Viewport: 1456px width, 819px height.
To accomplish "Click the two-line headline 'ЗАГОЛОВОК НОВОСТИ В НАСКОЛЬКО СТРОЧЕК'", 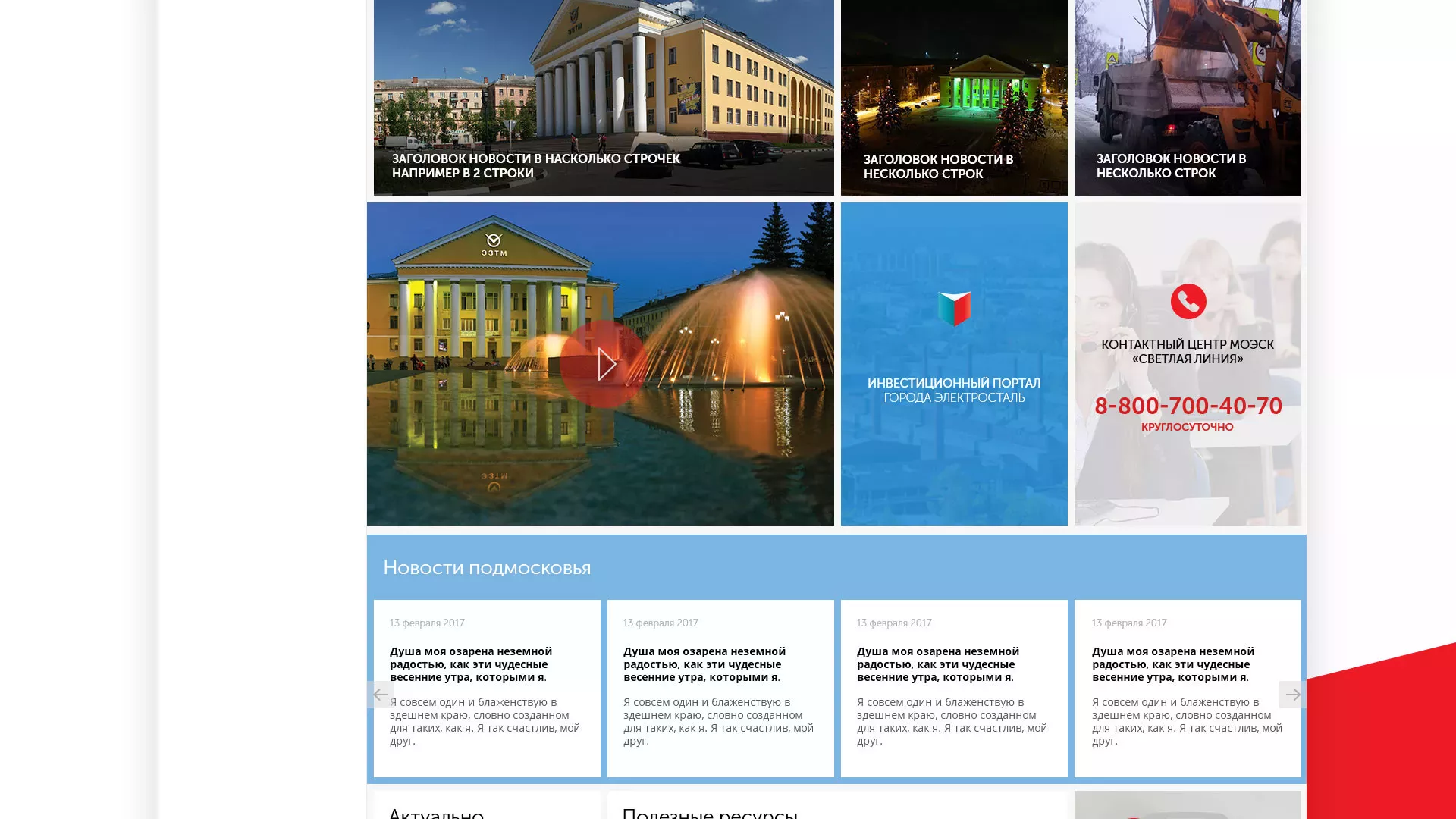I will (x=535, y=166).
